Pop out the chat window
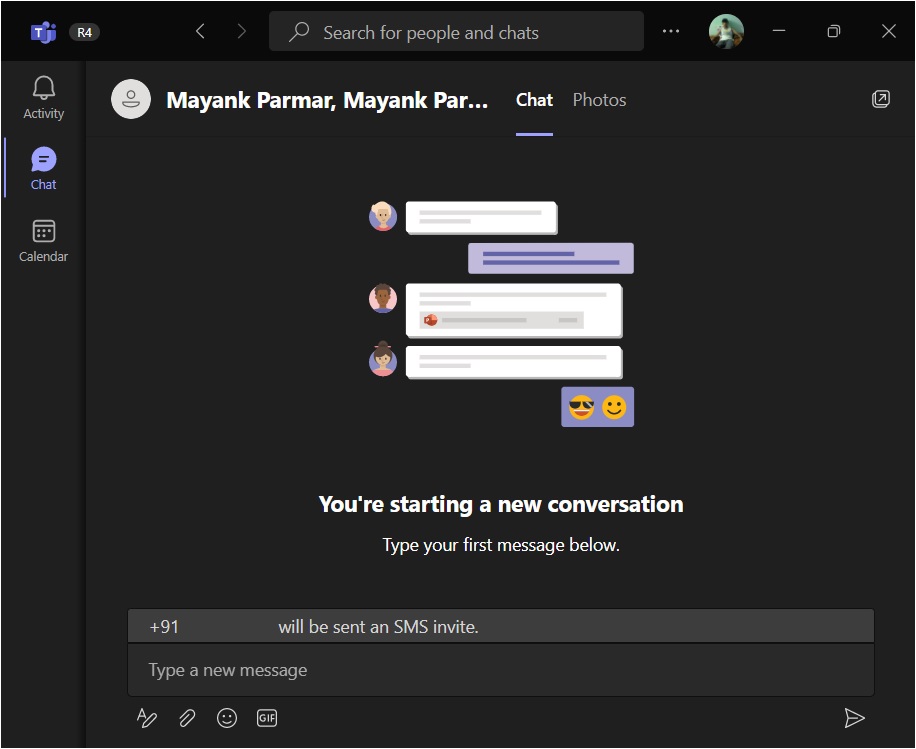This screenshot has height=749, width=916. click(881, 99)
